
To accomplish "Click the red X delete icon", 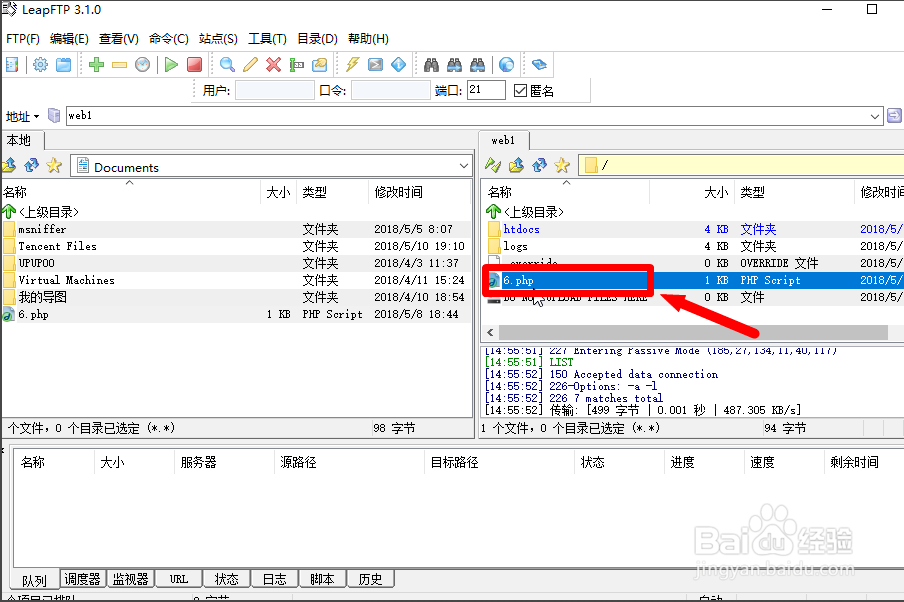I will [273, 65].
